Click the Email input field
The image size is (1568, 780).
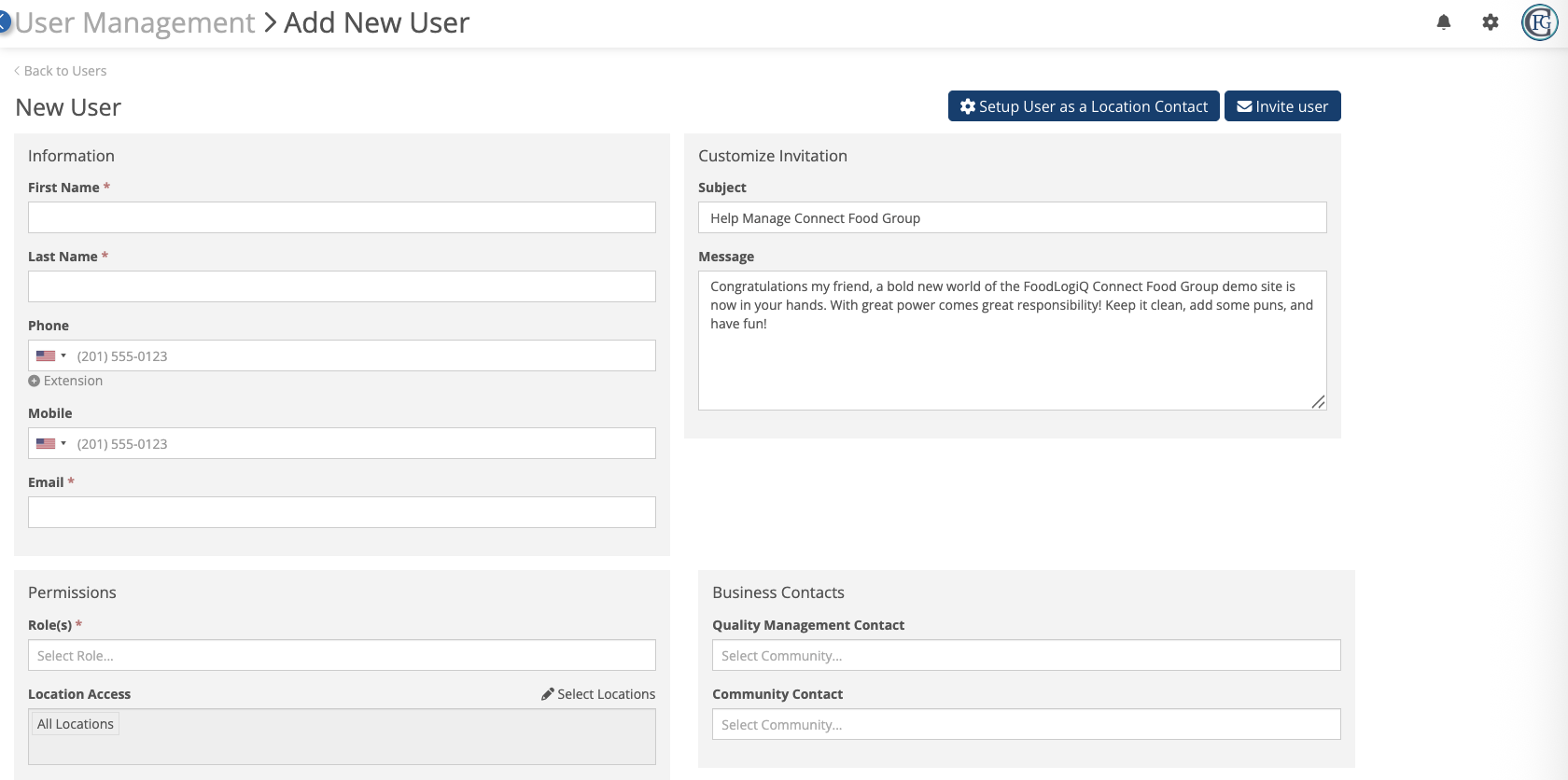(x=342, y=512)
